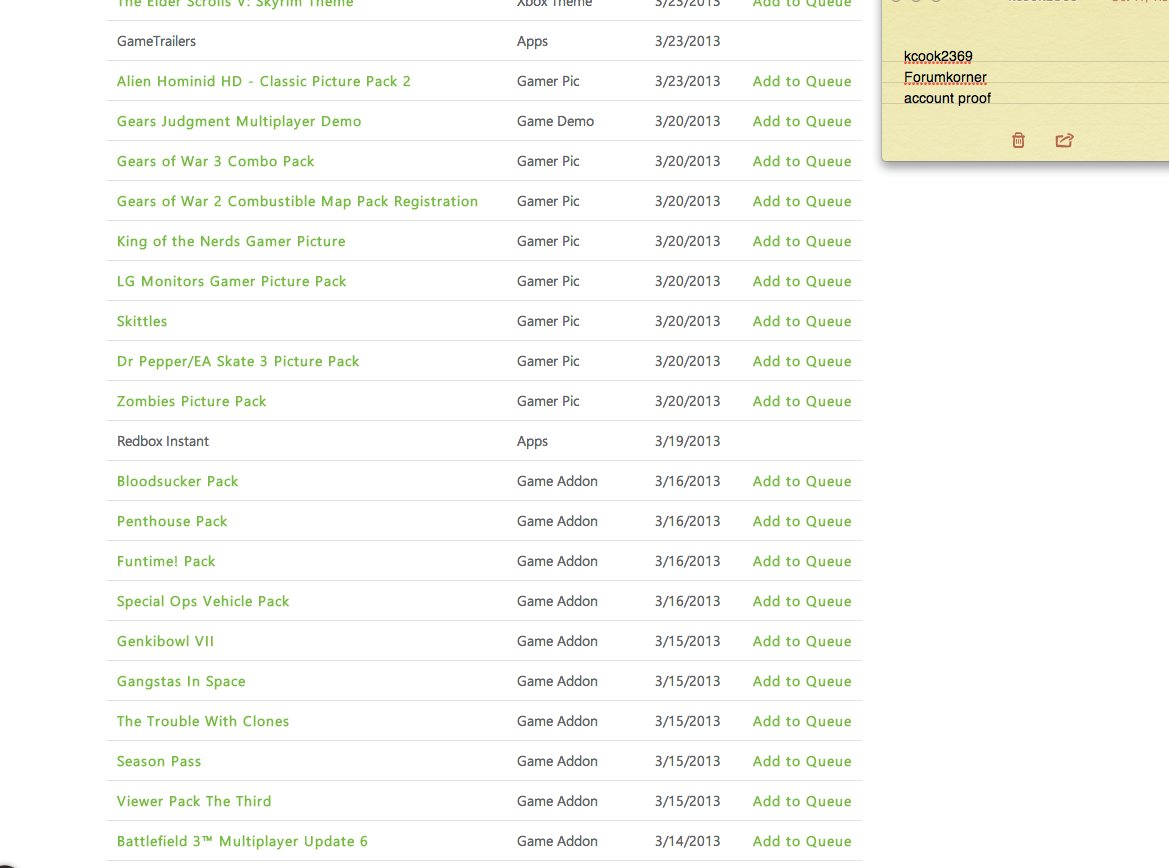The height and width of the screenshot is (868, 1169).
Task: Click the 3/19/2013 date cell
Action: tap(687, 441)
